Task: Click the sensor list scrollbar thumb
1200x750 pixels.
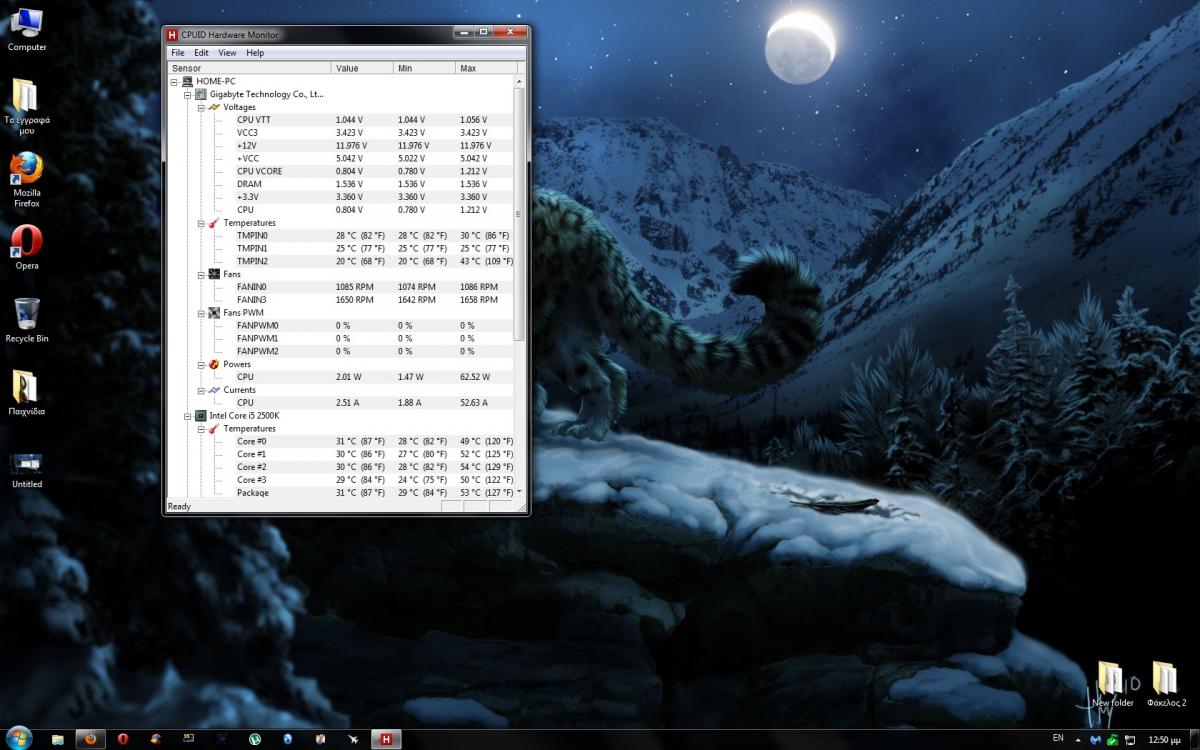Action: (519, 214)
